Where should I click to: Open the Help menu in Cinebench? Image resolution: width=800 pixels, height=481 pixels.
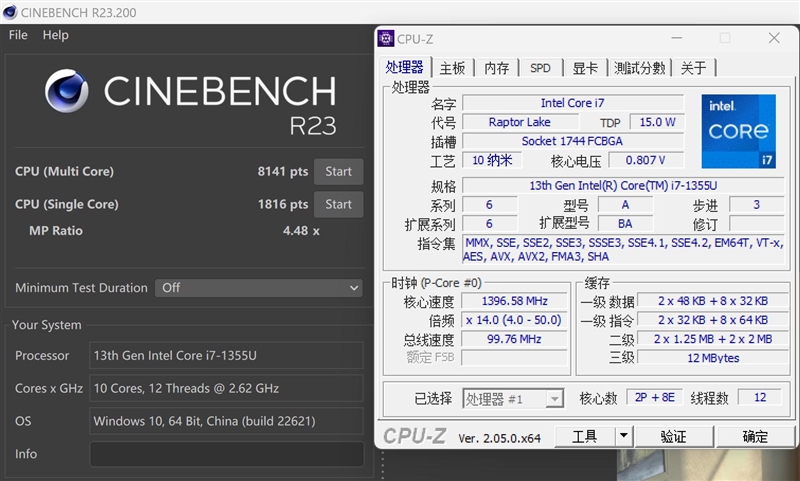55,35
